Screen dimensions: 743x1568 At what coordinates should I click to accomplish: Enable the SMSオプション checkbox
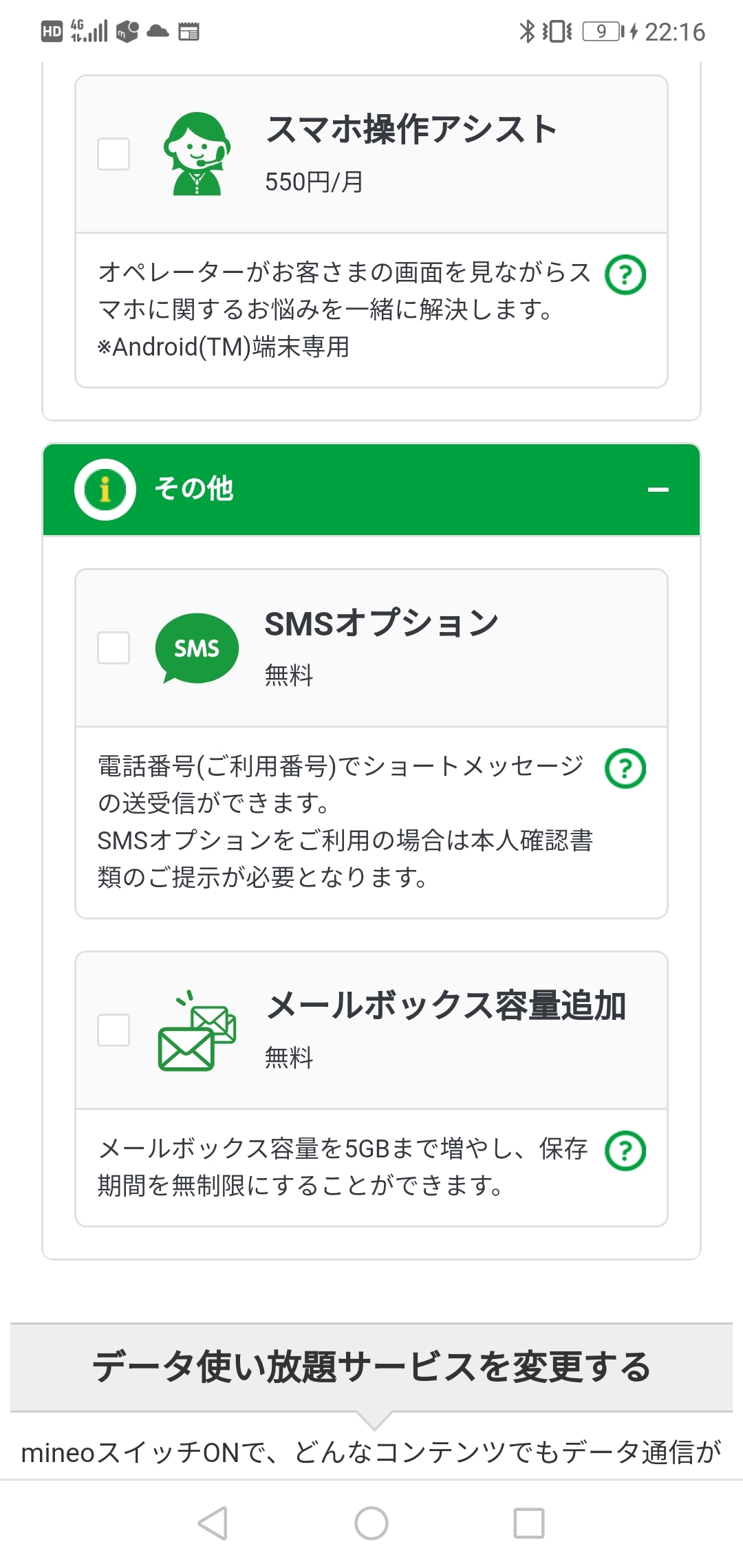114,648
